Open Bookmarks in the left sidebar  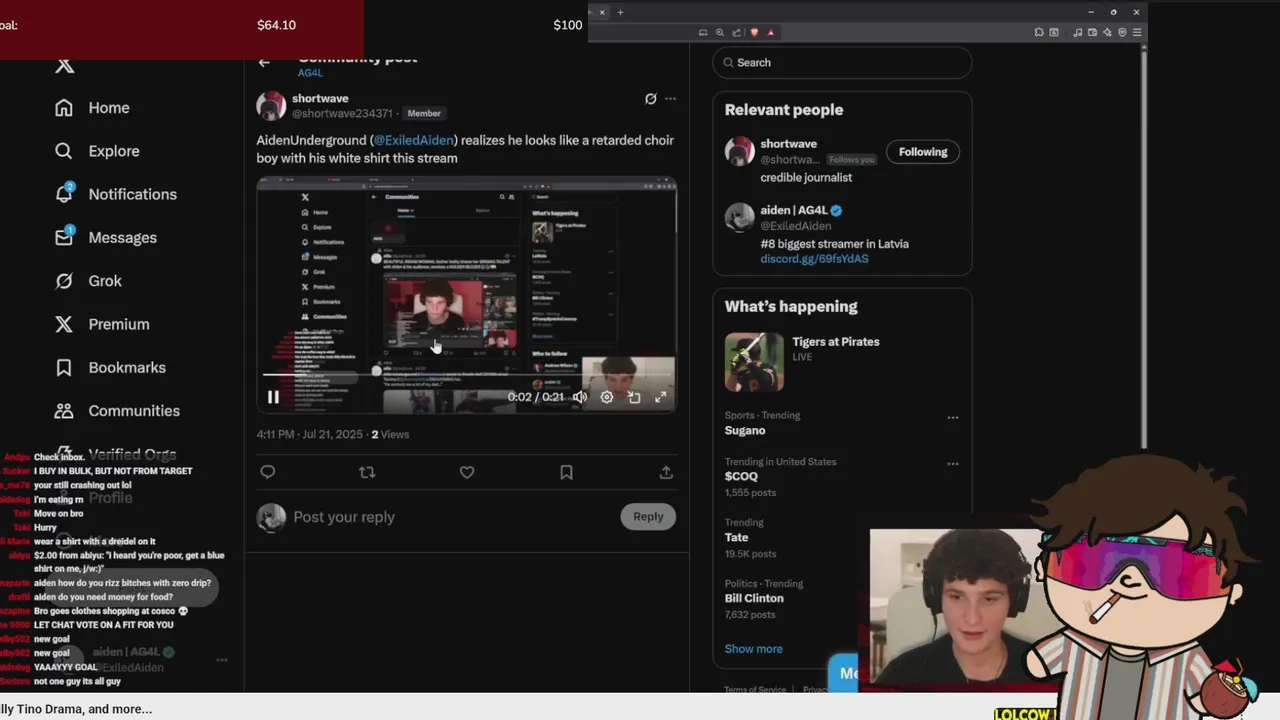click(109, 367)
